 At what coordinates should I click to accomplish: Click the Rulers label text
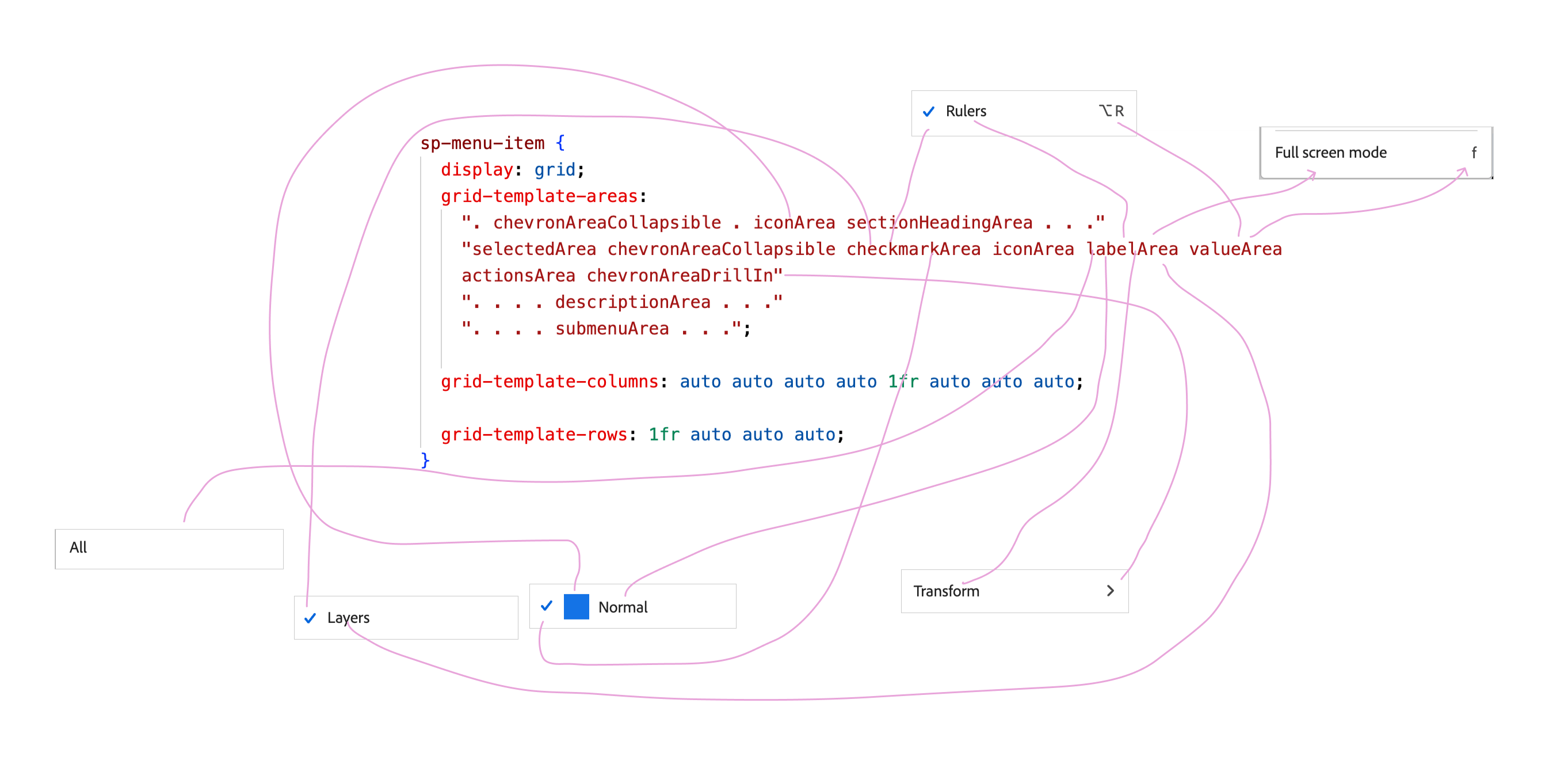pos(966,111)
